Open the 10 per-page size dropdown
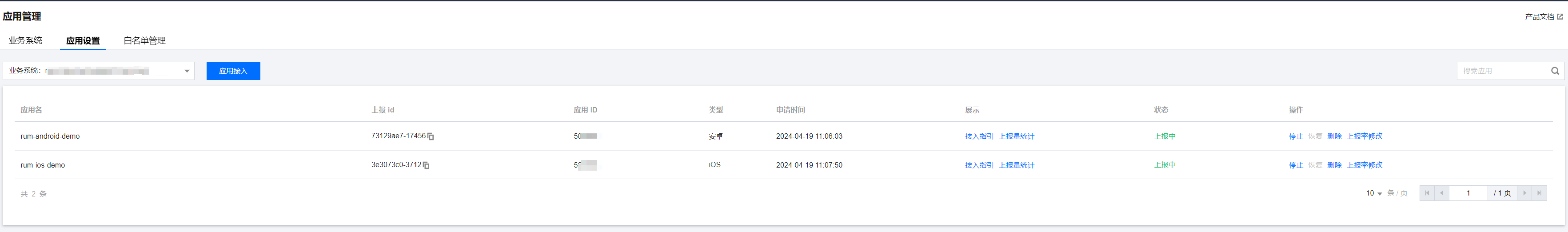 tap(1374, 193)
